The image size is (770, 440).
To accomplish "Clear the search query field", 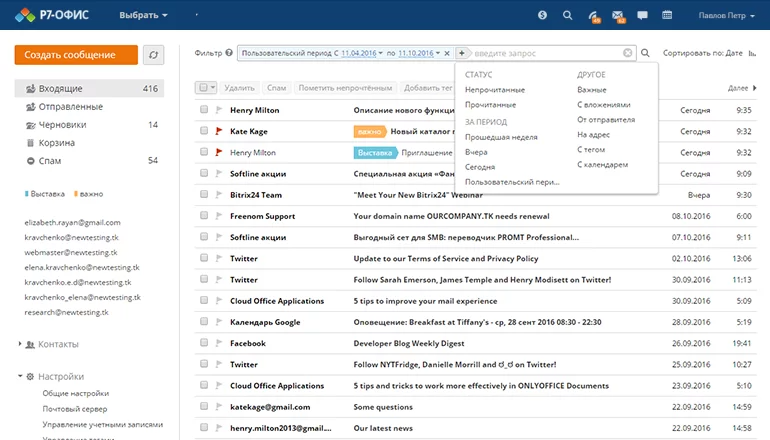I will click(628, 53).
